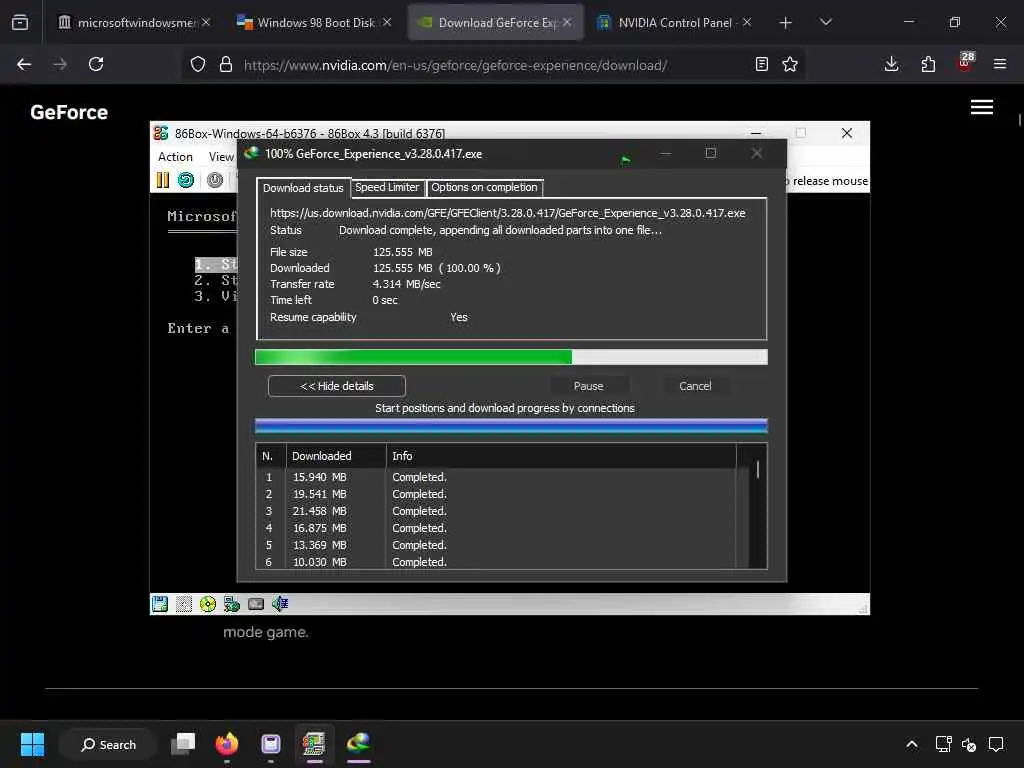The height and width of the screenshot is (768, 1024).
Task: Click the CD-ROM disc icon in 86Box status bar
Action: click(208, 604)
